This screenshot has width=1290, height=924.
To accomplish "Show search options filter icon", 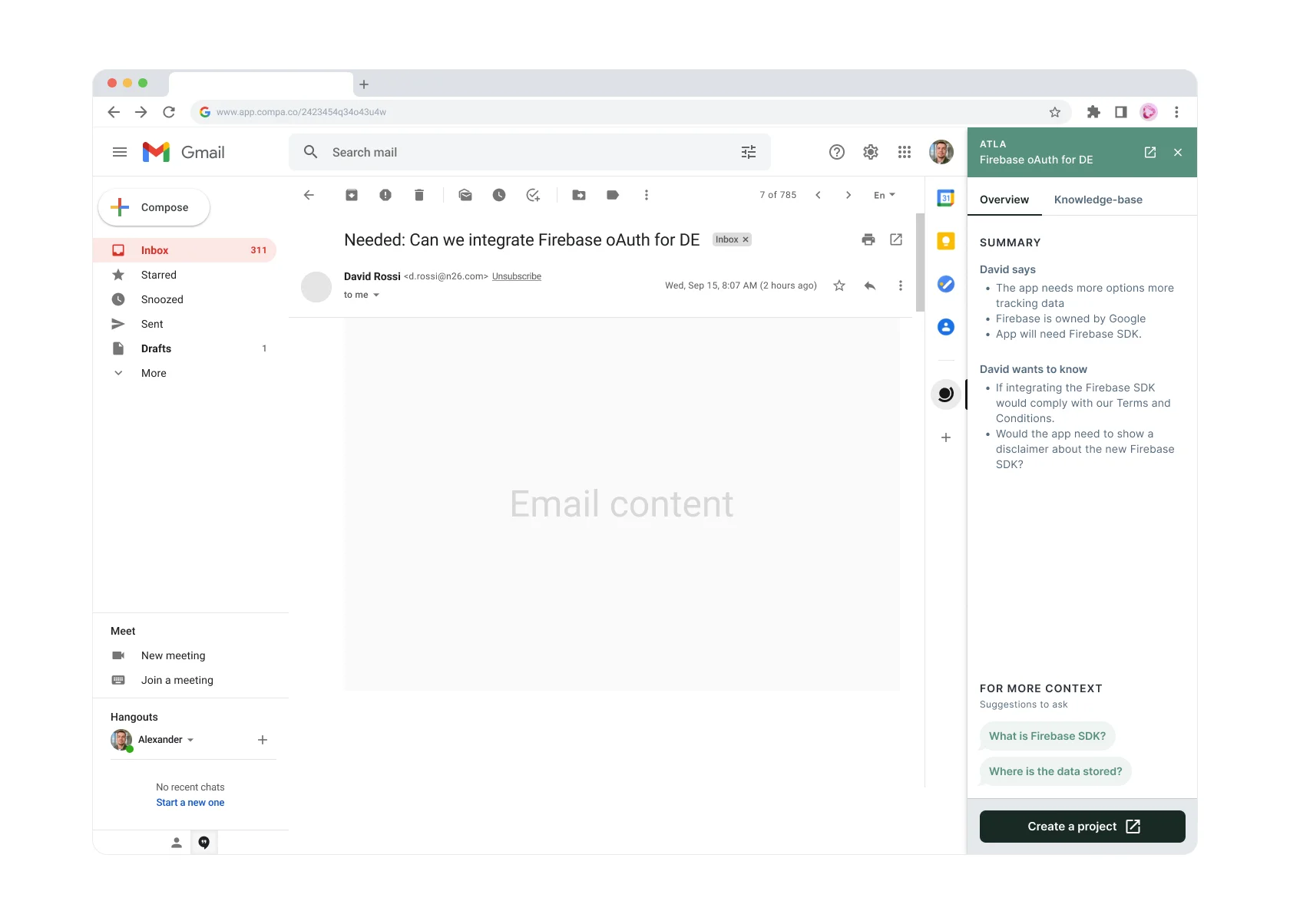I will point(749,152).
